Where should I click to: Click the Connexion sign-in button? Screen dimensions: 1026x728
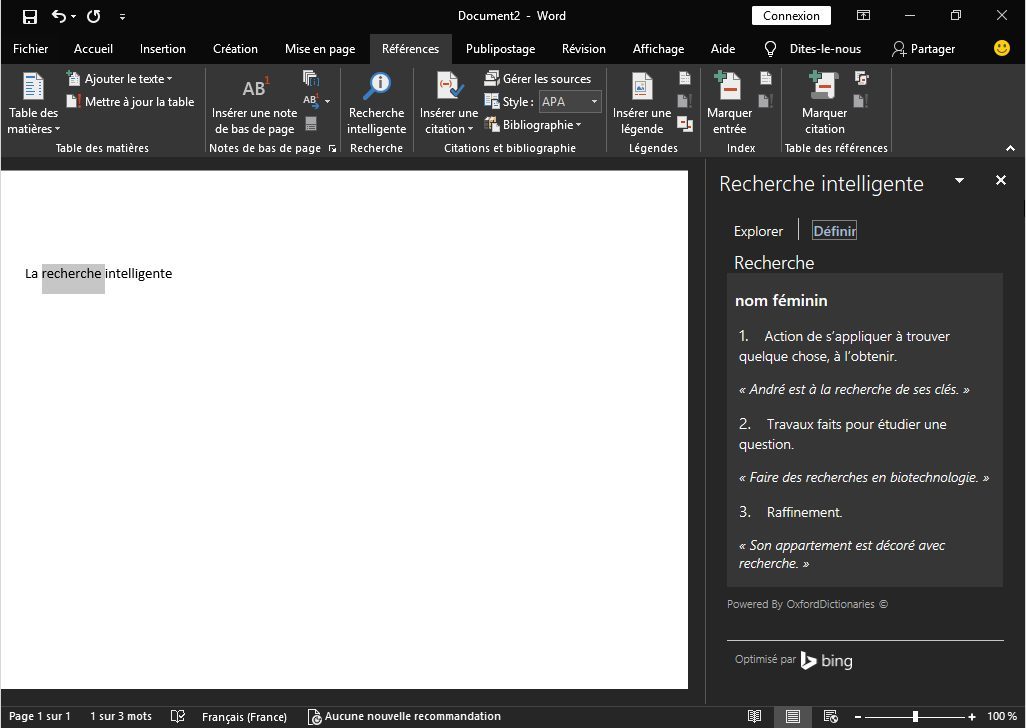click(791, 16)
